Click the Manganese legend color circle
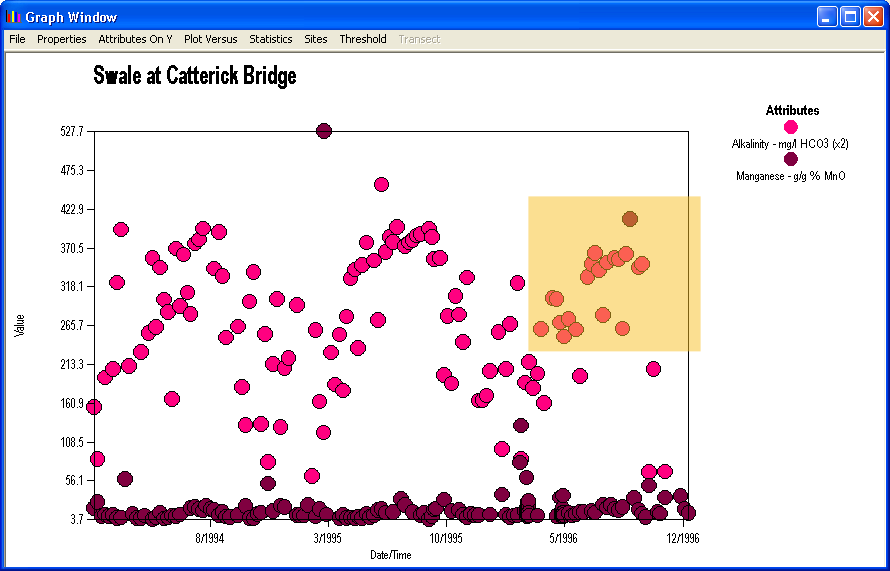Viewport: 890px width, 571px height. click(x=791, y=159)
